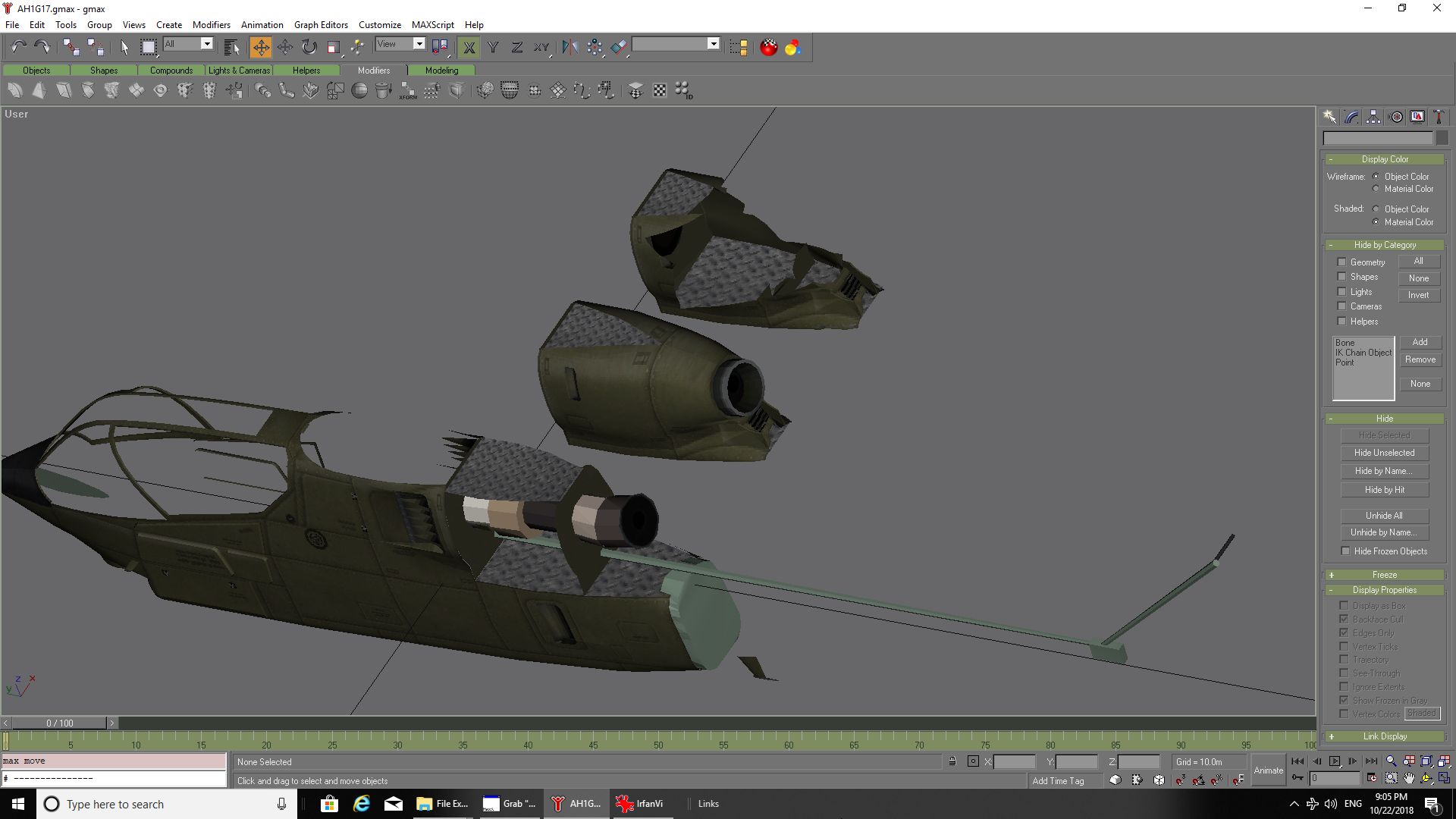Expand the Link Display rollout
This screenshot has width=1456, height=819.
[x=1384, y=736]
